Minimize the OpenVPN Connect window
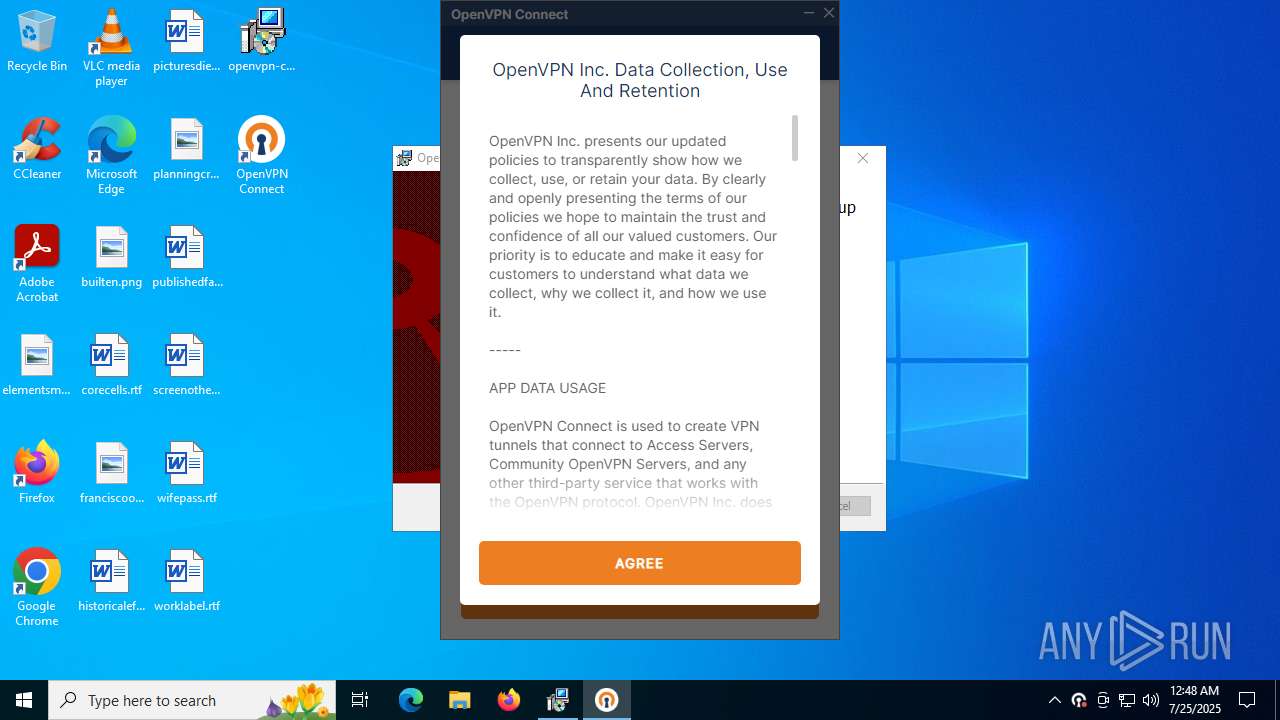This screenshot has height=720, width=1280. point(809,13)
